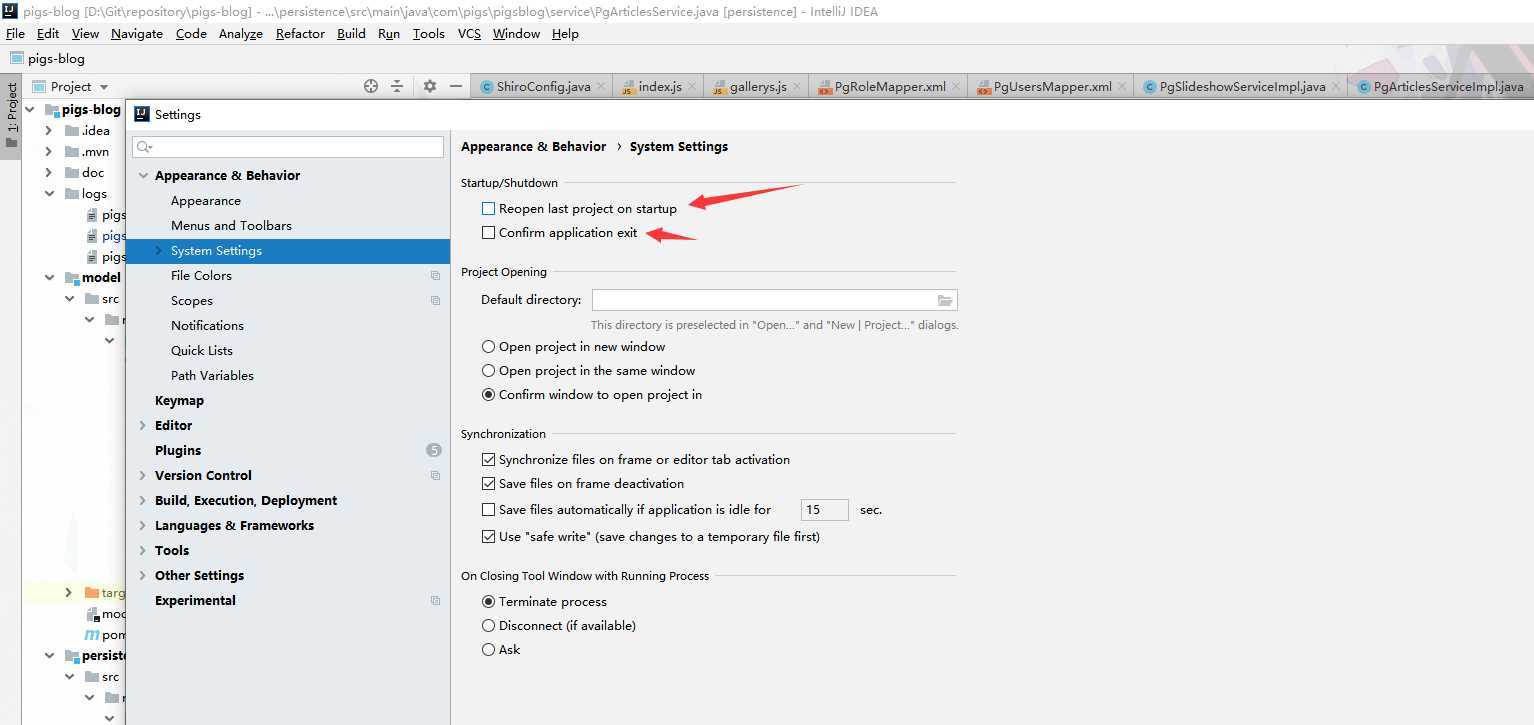The height and width of the screenshot is (725, 1534).
Task: Click the idle seconds field showing 15
Action: pyautogui.click(x=825, y=510)
